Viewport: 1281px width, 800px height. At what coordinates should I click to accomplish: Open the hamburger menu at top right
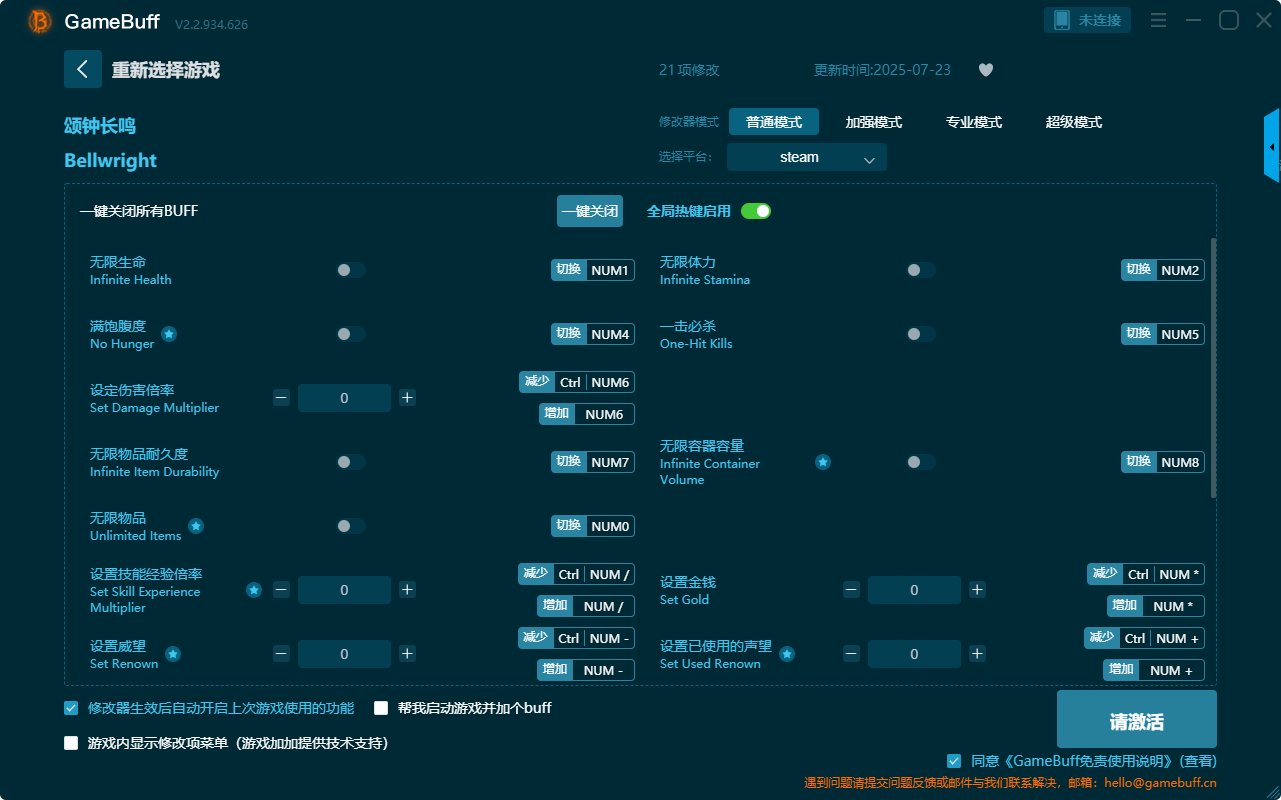[x=1157, y=19]
